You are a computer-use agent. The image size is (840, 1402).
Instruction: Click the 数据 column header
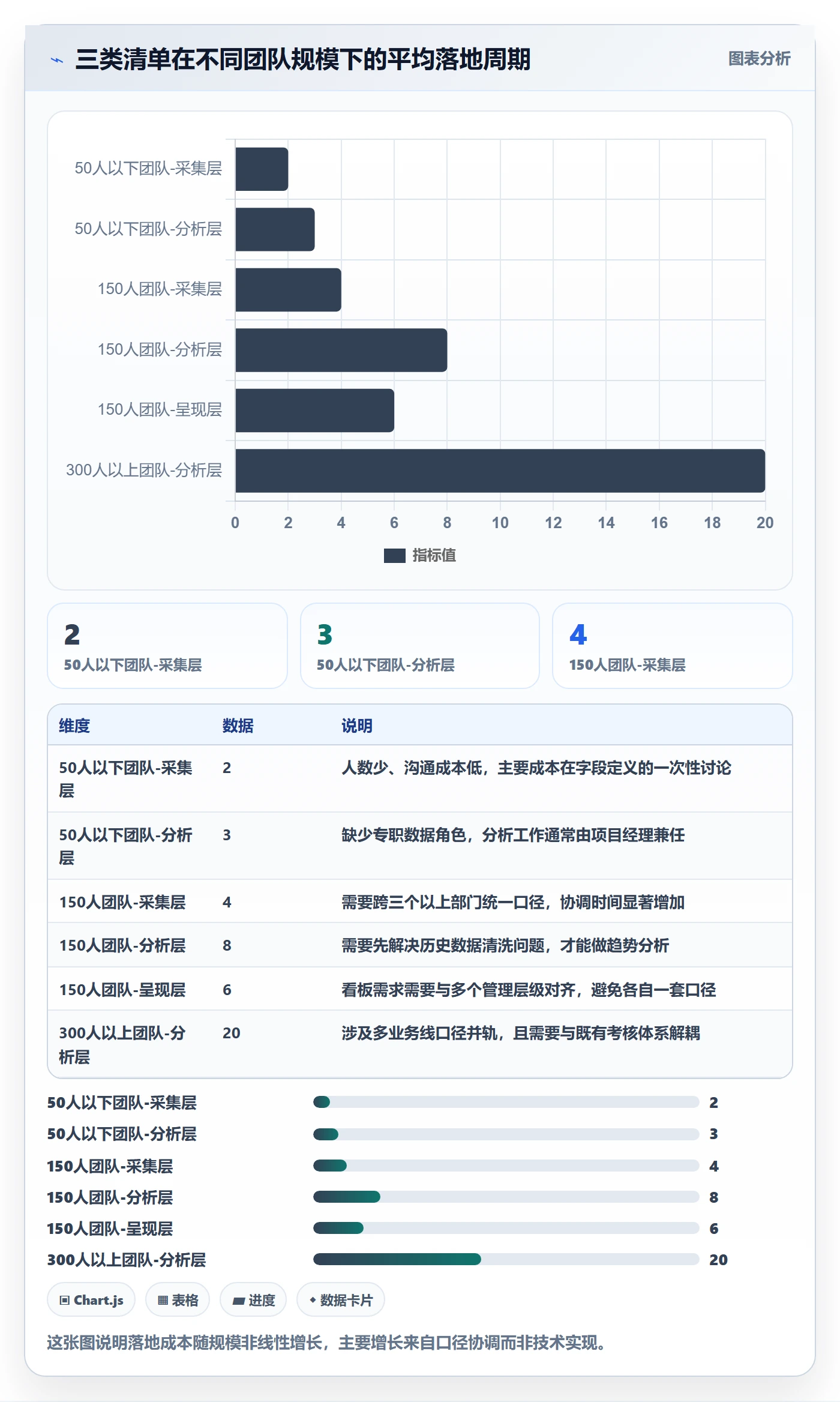(x=238, y=726)
